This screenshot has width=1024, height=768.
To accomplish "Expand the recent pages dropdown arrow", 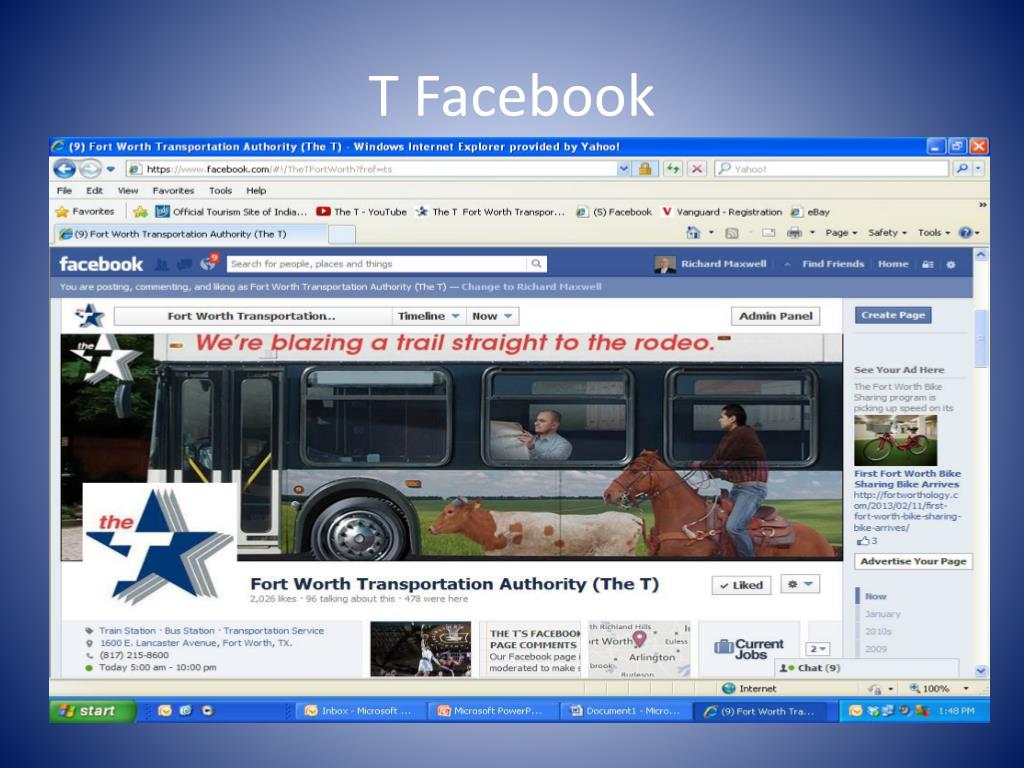I will click(110, 169).
